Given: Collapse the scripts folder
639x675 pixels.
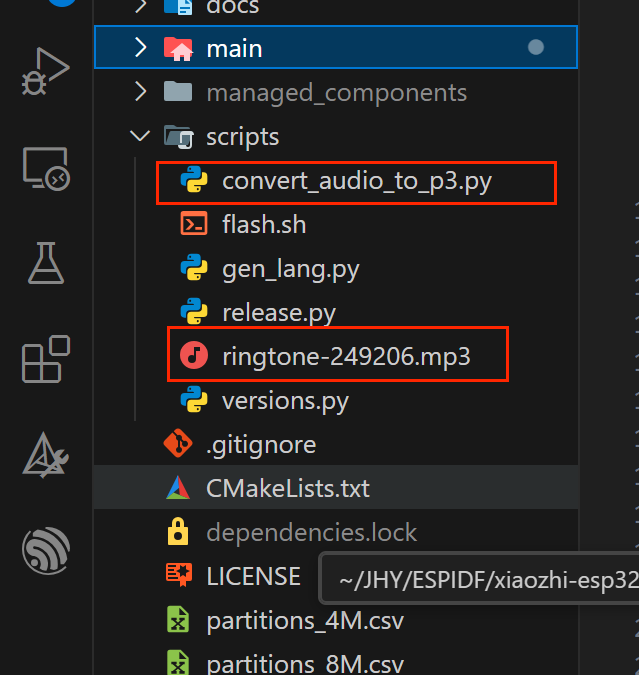Looking at the screenshot, I should [141, 136].
